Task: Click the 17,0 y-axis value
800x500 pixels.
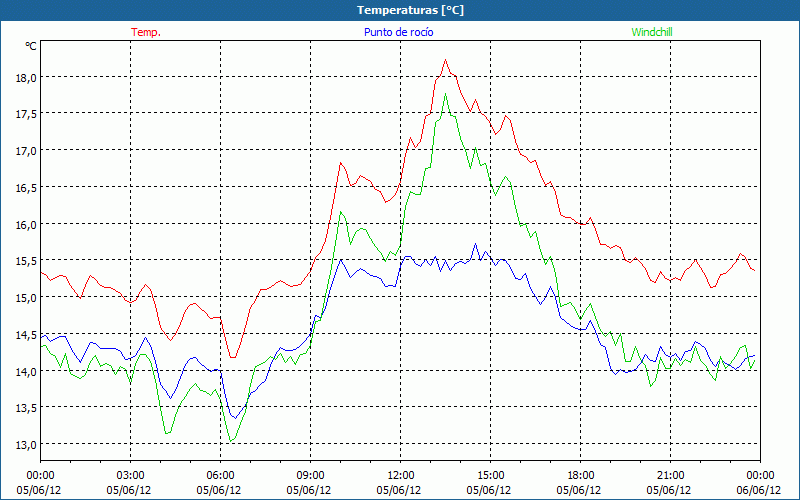Action: click(26, 151)
